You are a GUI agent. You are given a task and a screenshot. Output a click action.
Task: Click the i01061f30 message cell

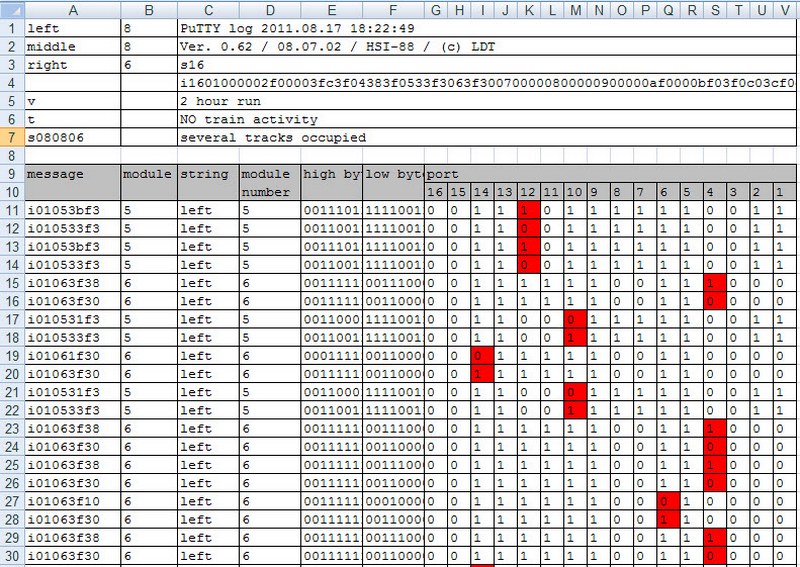click(72, 355)
